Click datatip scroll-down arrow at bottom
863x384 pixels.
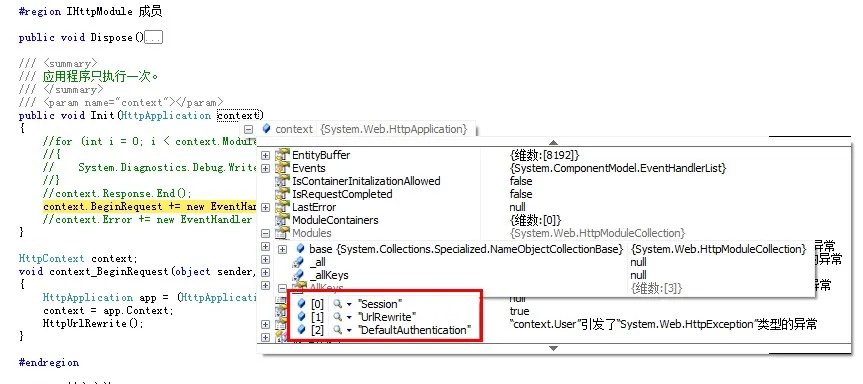point(554,348)
